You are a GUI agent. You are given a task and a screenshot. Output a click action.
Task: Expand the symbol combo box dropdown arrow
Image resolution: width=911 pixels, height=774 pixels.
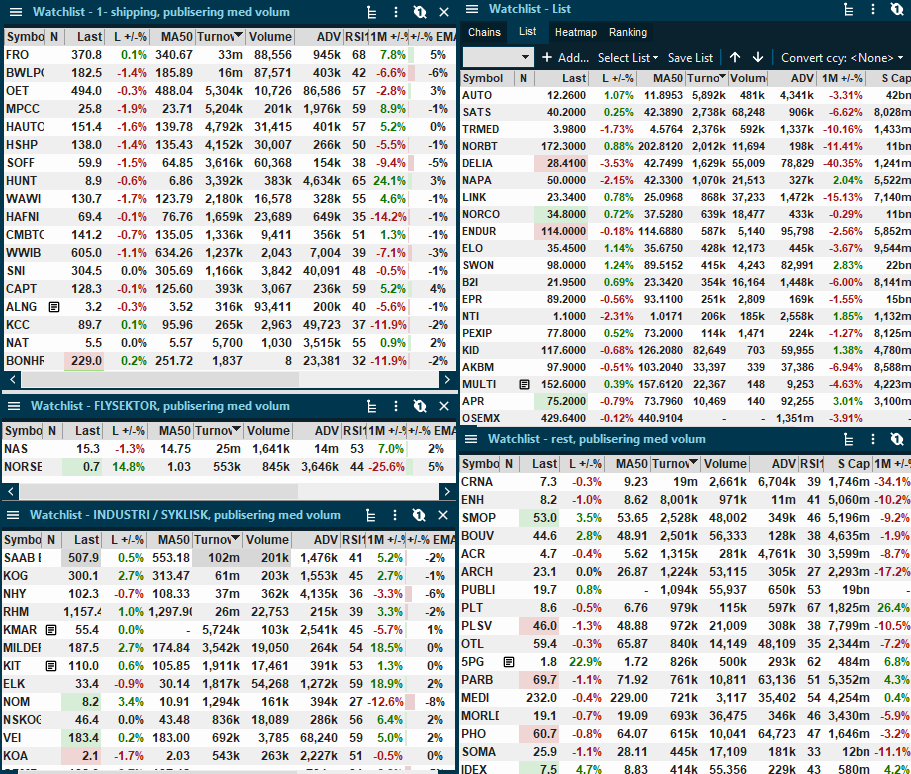tap(525, 58)
